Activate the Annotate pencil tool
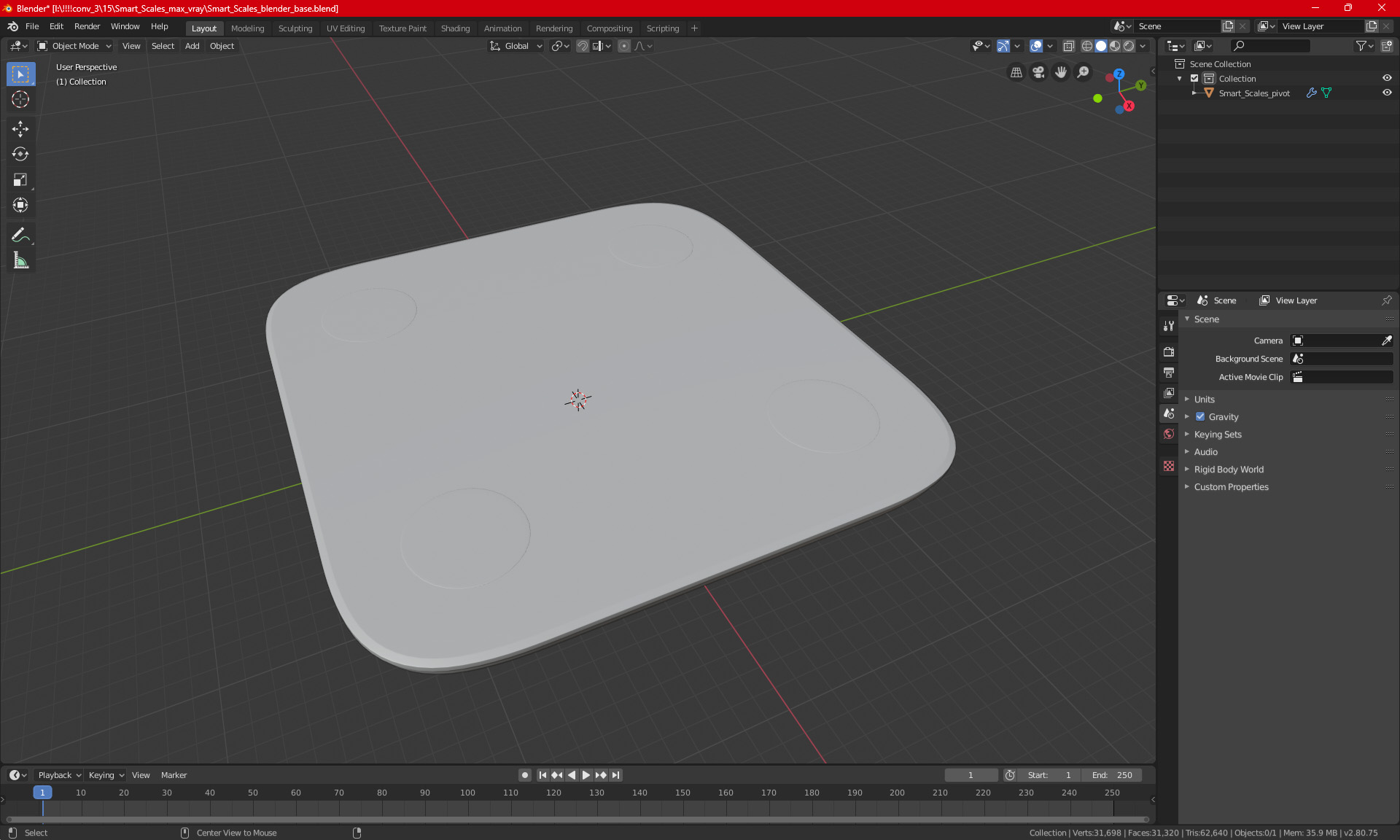This screenshot has width=1400, height=840. [20, 235]
